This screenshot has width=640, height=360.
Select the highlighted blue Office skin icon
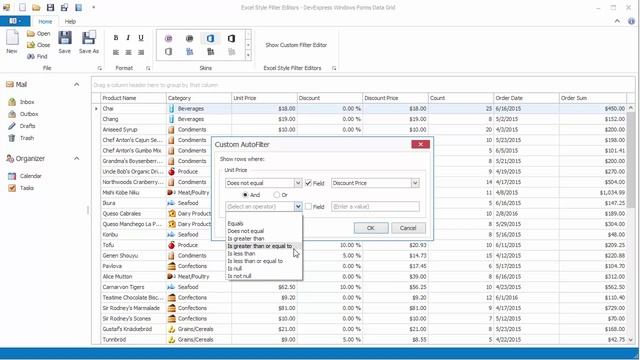(210, 38)
